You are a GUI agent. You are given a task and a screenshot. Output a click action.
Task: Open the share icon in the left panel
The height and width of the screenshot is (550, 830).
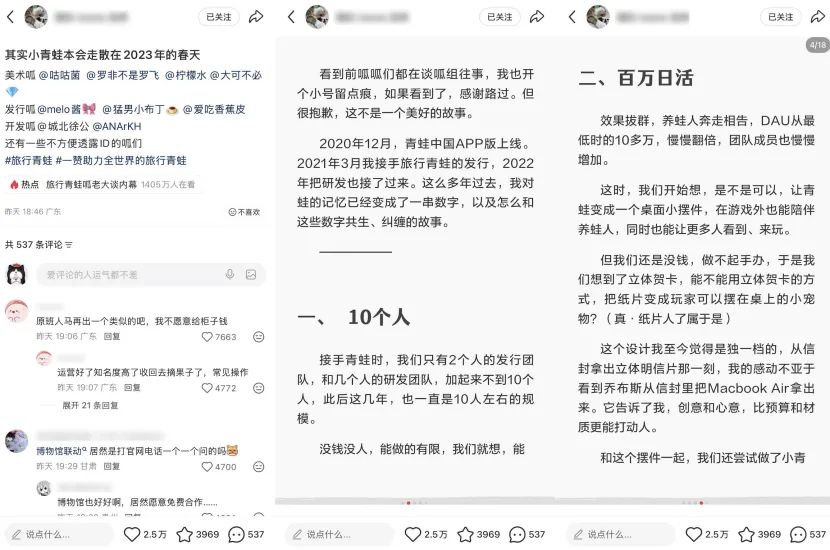click(x=256, y=17)
